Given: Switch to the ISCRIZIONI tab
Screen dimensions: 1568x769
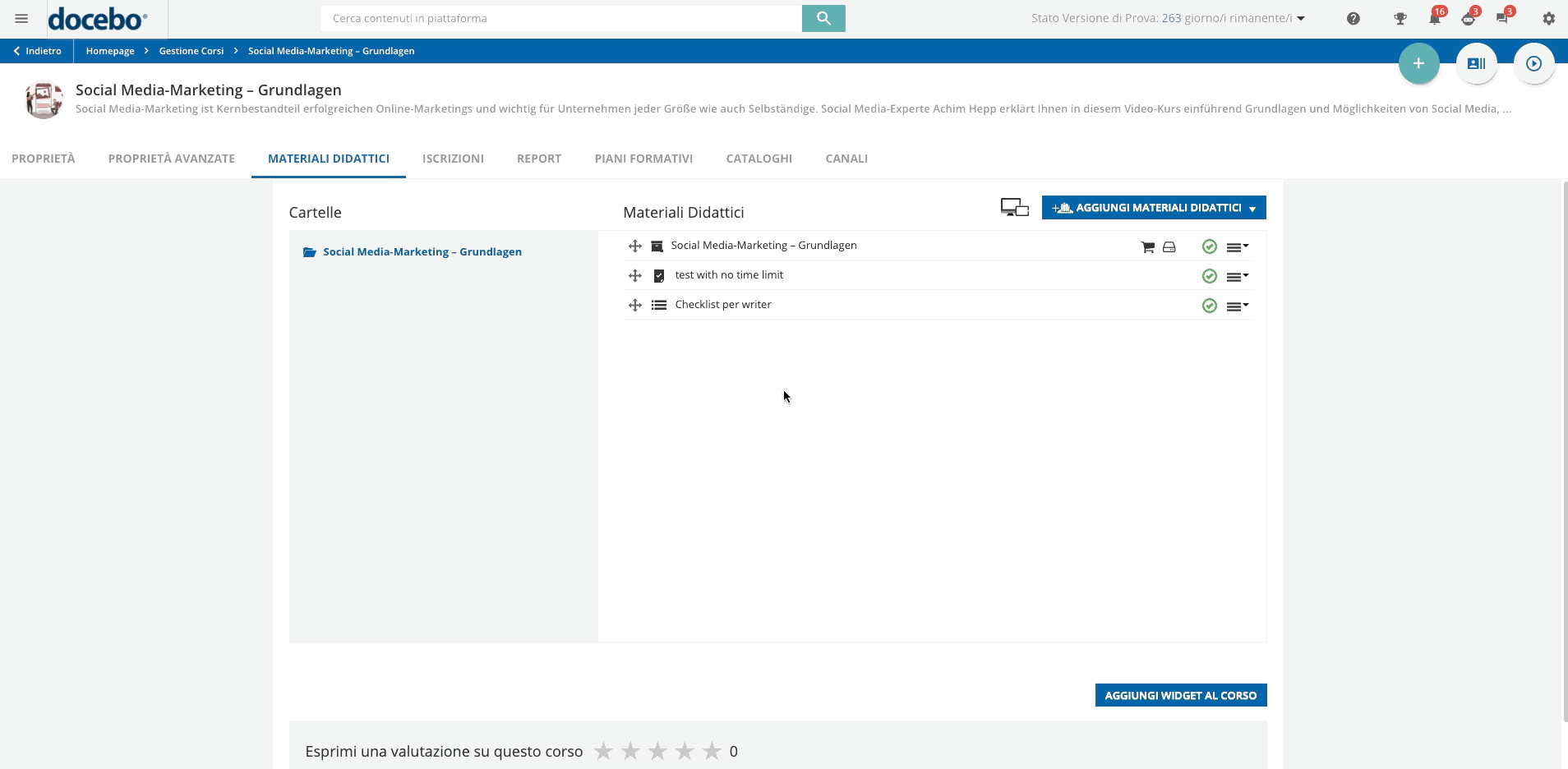Looking at the screenshot, I should tap(453, 159).
